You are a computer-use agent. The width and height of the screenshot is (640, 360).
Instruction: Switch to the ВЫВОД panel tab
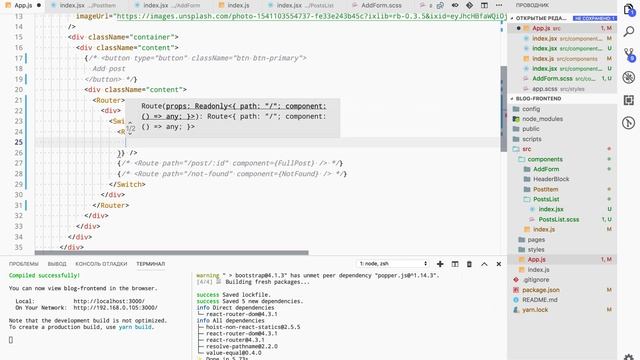[57, 264]
